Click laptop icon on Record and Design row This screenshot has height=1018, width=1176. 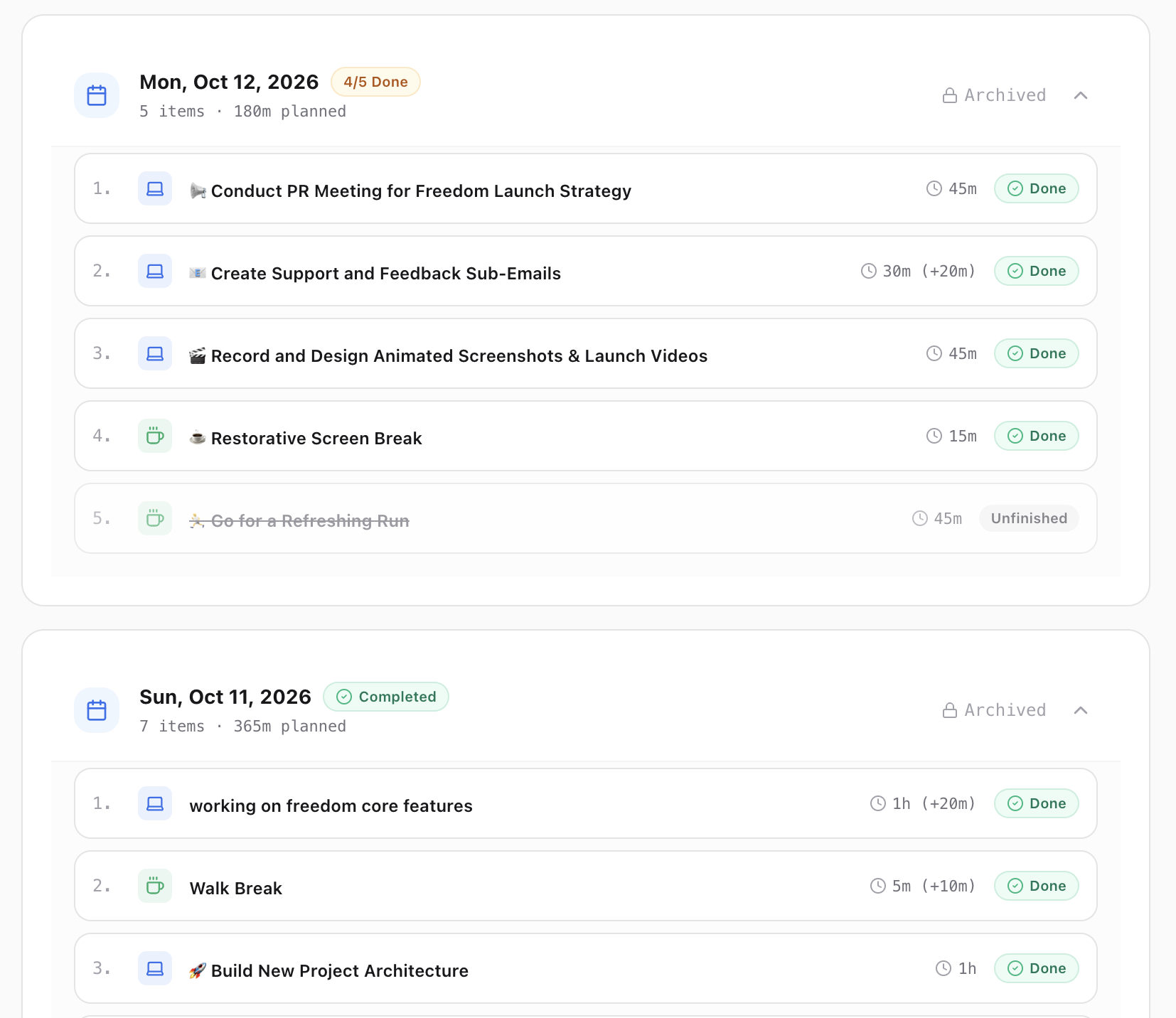[x=155, y=353]
